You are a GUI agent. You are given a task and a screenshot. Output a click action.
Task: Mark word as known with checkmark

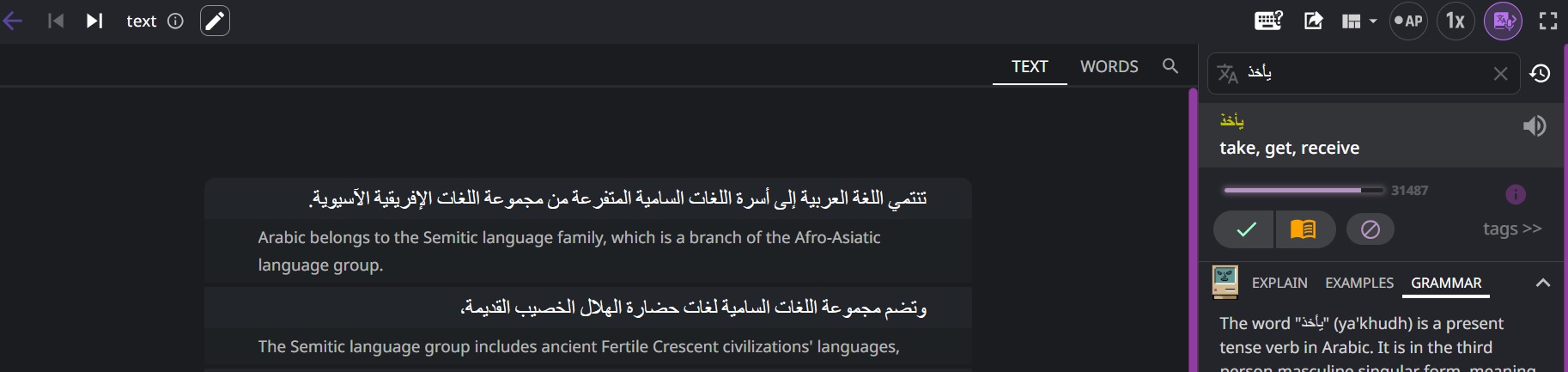coord(1245,229)
